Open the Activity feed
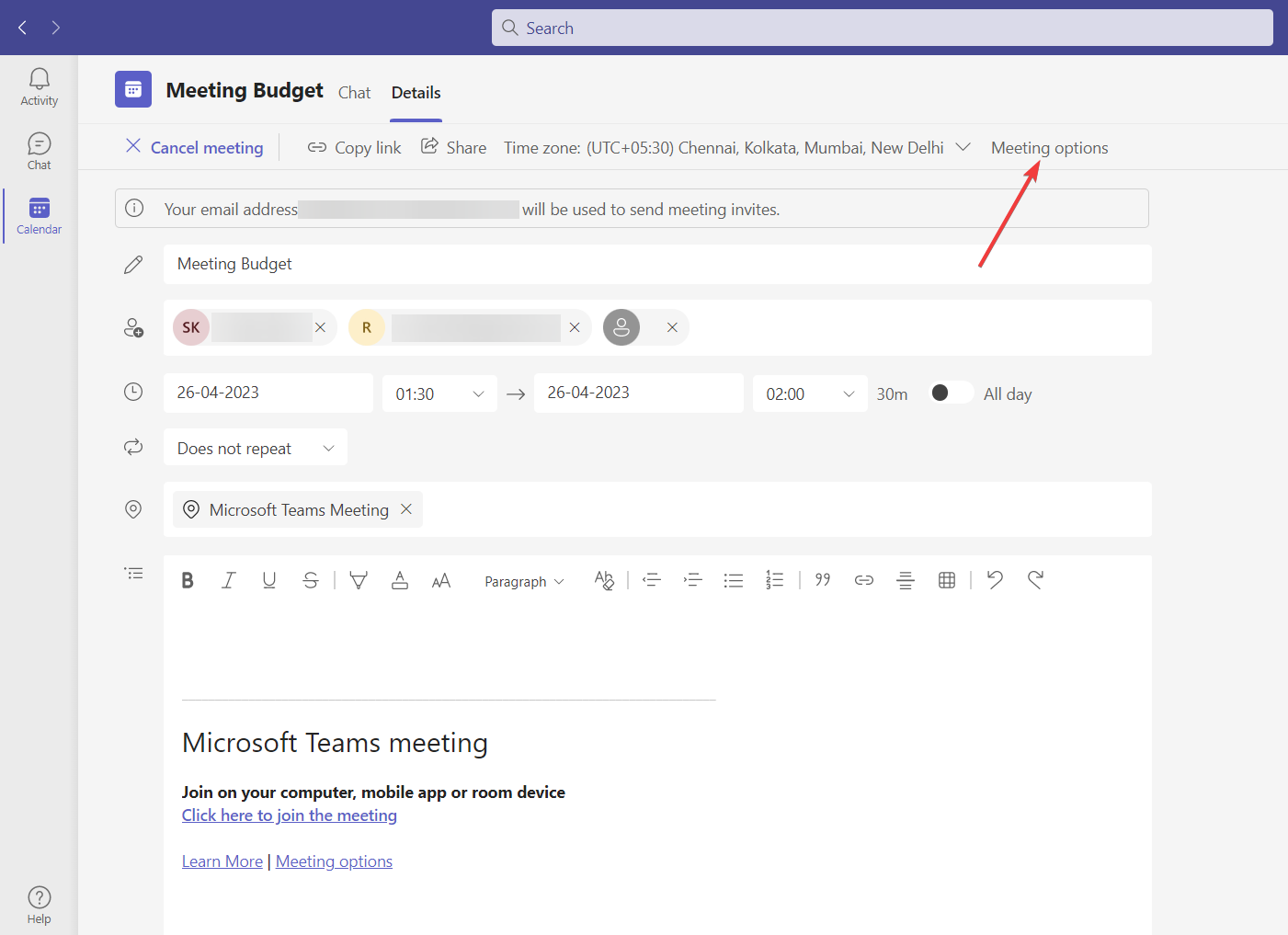This screenshot has height=935, width=1288. [x=39, y=87]
